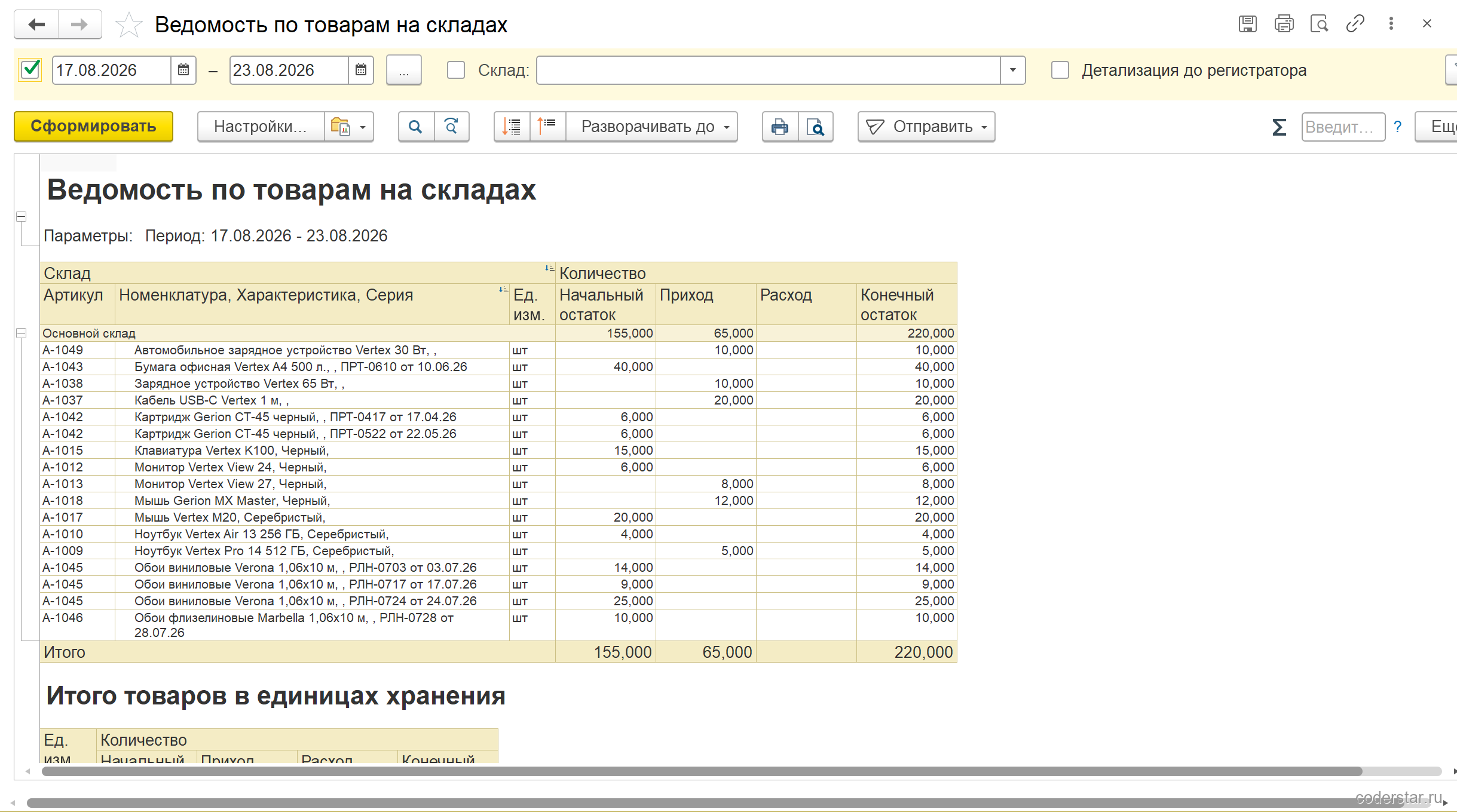Print report with toolbar printer icon

pyautogui.click(x=780, y=127)
